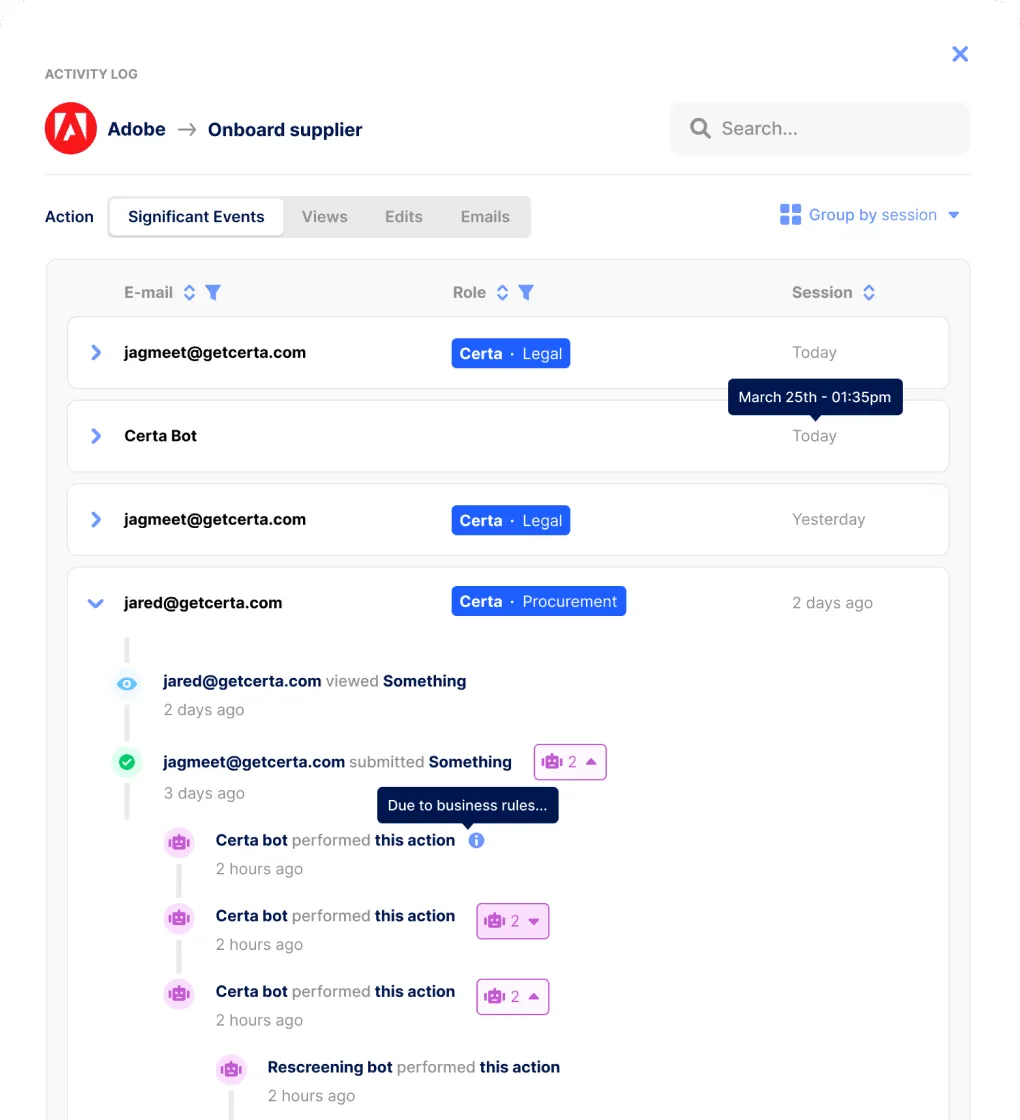1020x1120 pixels.
Task: Collapse the jared@getcerta.com session row
Action: pos(95,602)
